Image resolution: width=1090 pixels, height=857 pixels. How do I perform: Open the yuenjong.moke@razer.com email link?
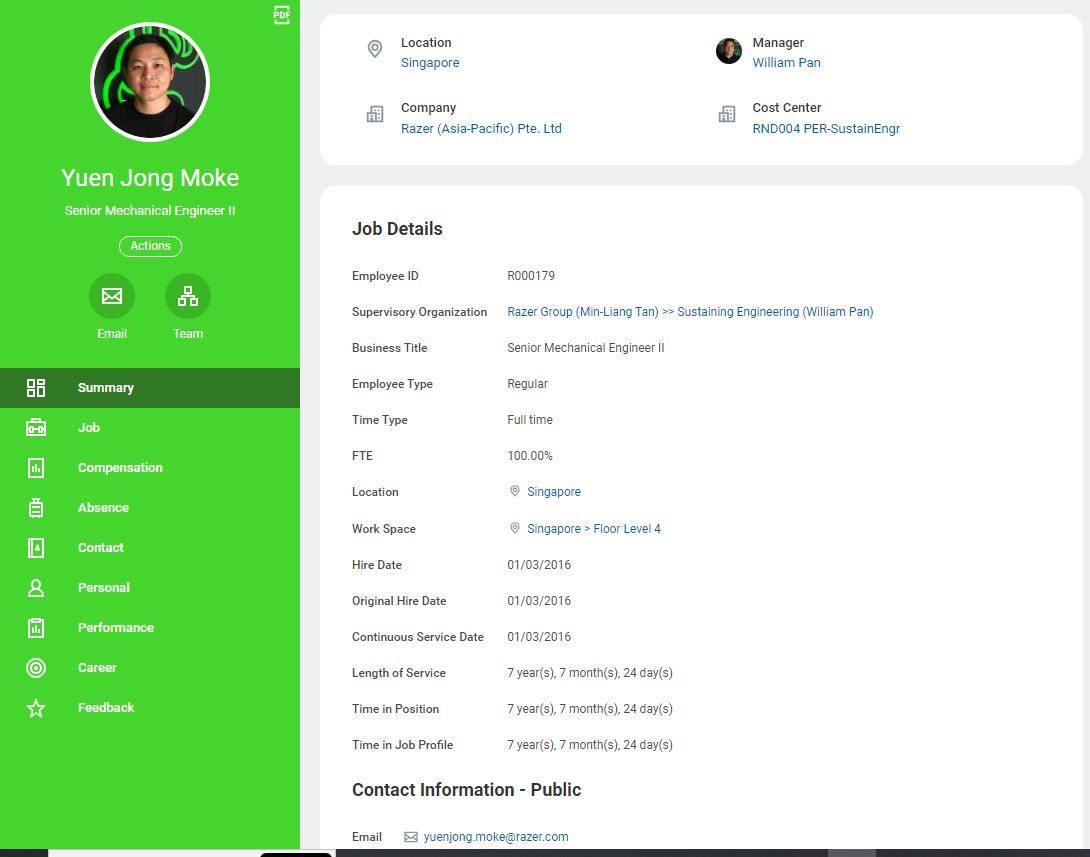click(x=496, y=837)
